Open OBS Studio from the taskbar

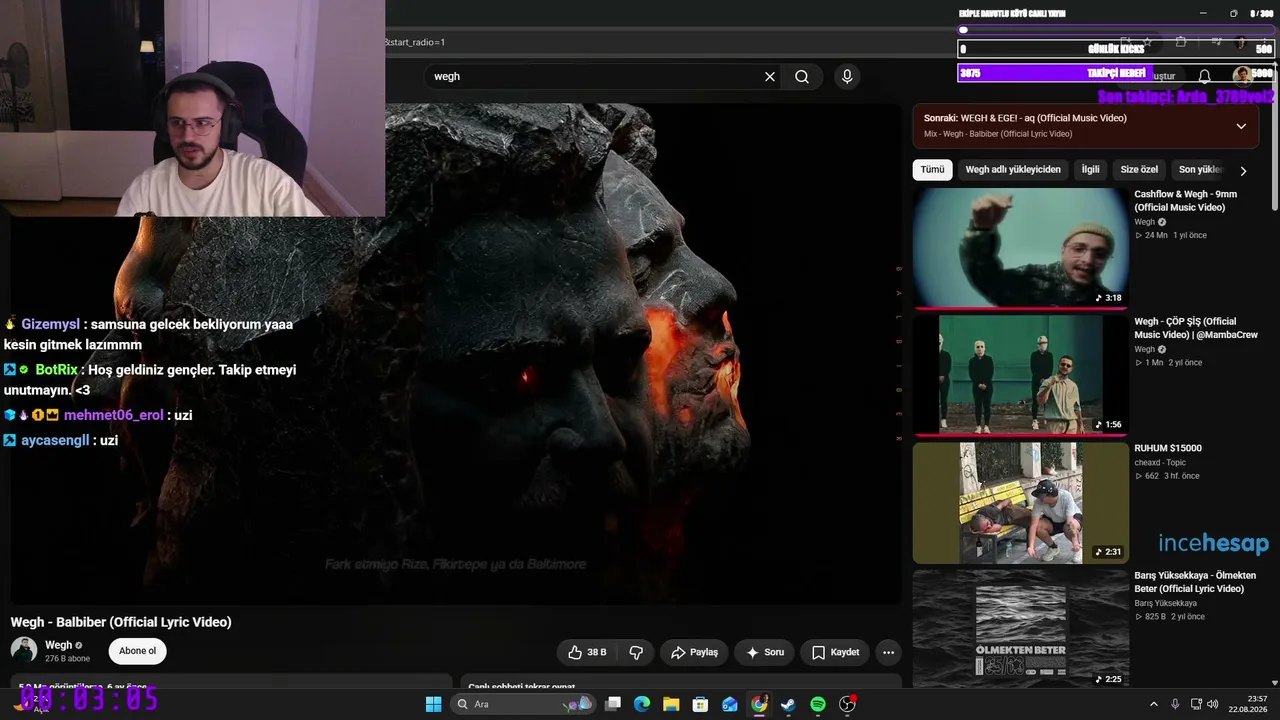[847, 704]
